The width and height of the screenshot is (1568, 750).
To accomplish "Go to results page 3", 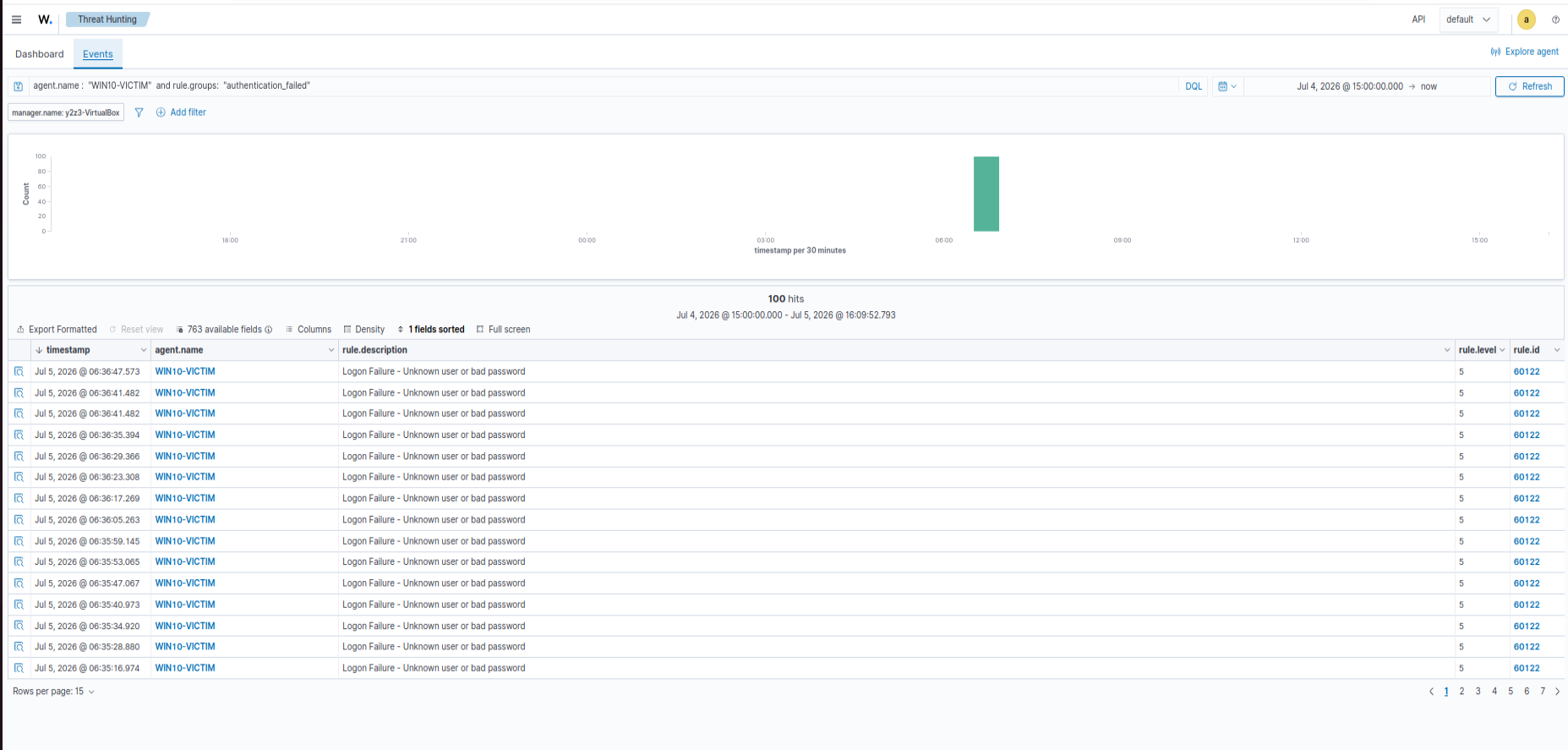I will (1478, 692).
